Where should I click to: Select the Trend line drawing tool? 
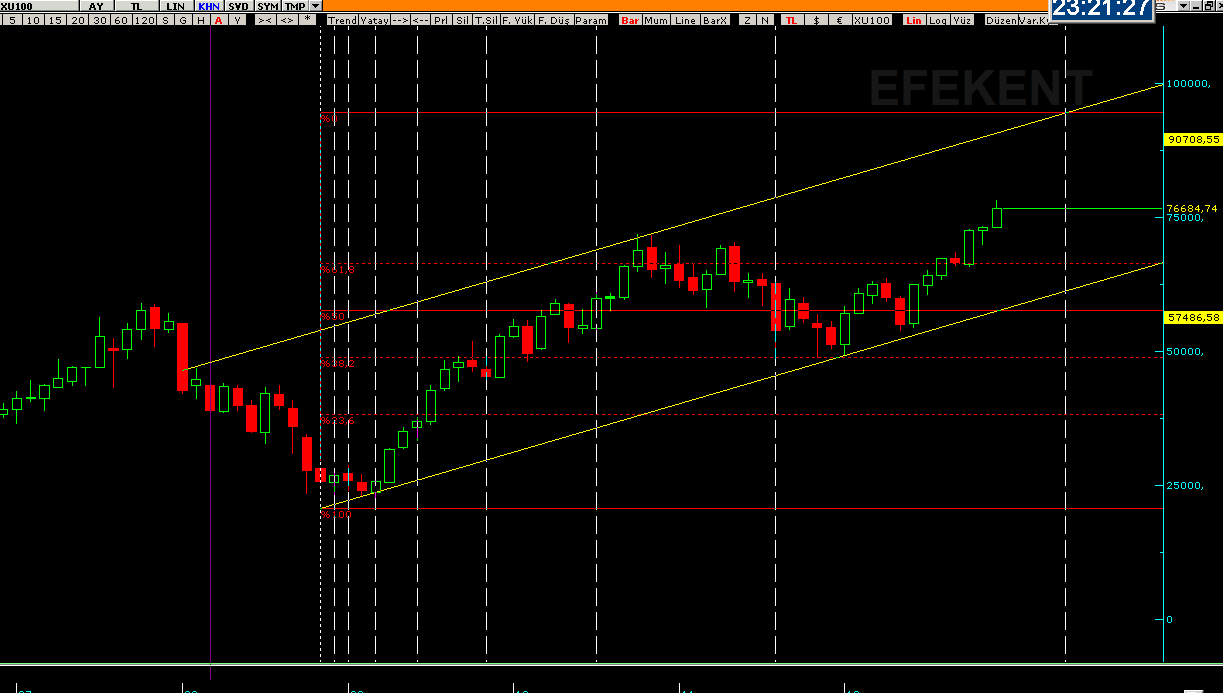pos(341,20)
